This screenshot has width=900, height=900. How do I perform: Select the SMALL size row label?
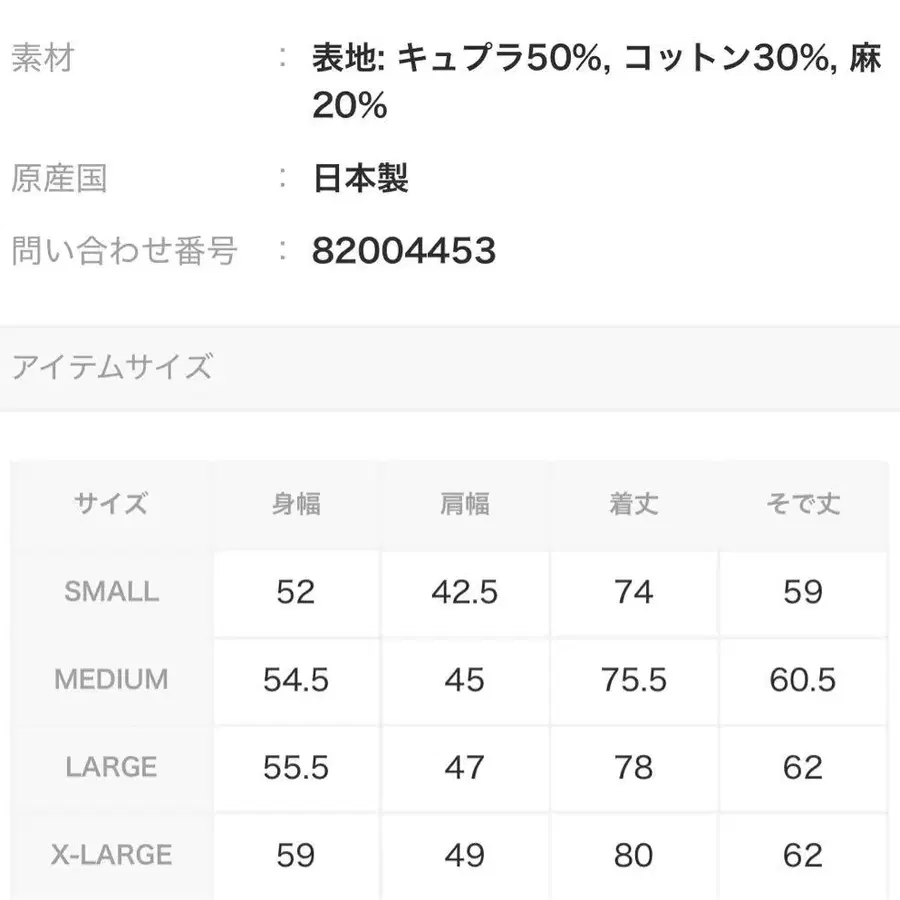pyautogui.click(x=111, y=592)
